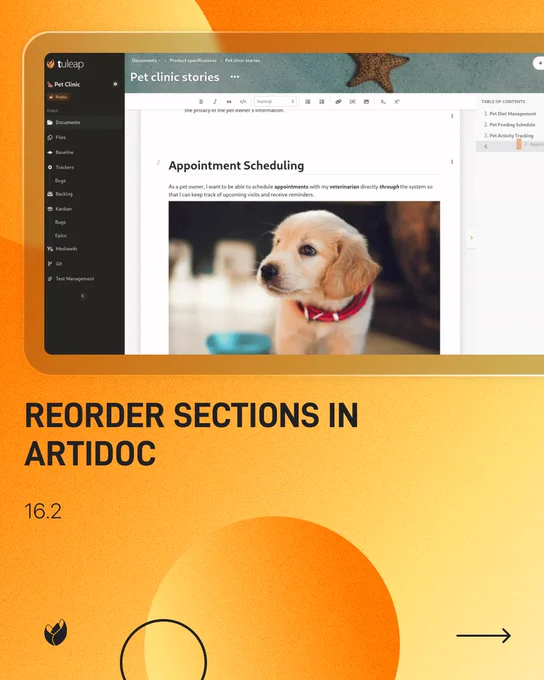
Task: Collapse the sidebar with the chevron
Action: pyautogui.click(x=83, y=296)
